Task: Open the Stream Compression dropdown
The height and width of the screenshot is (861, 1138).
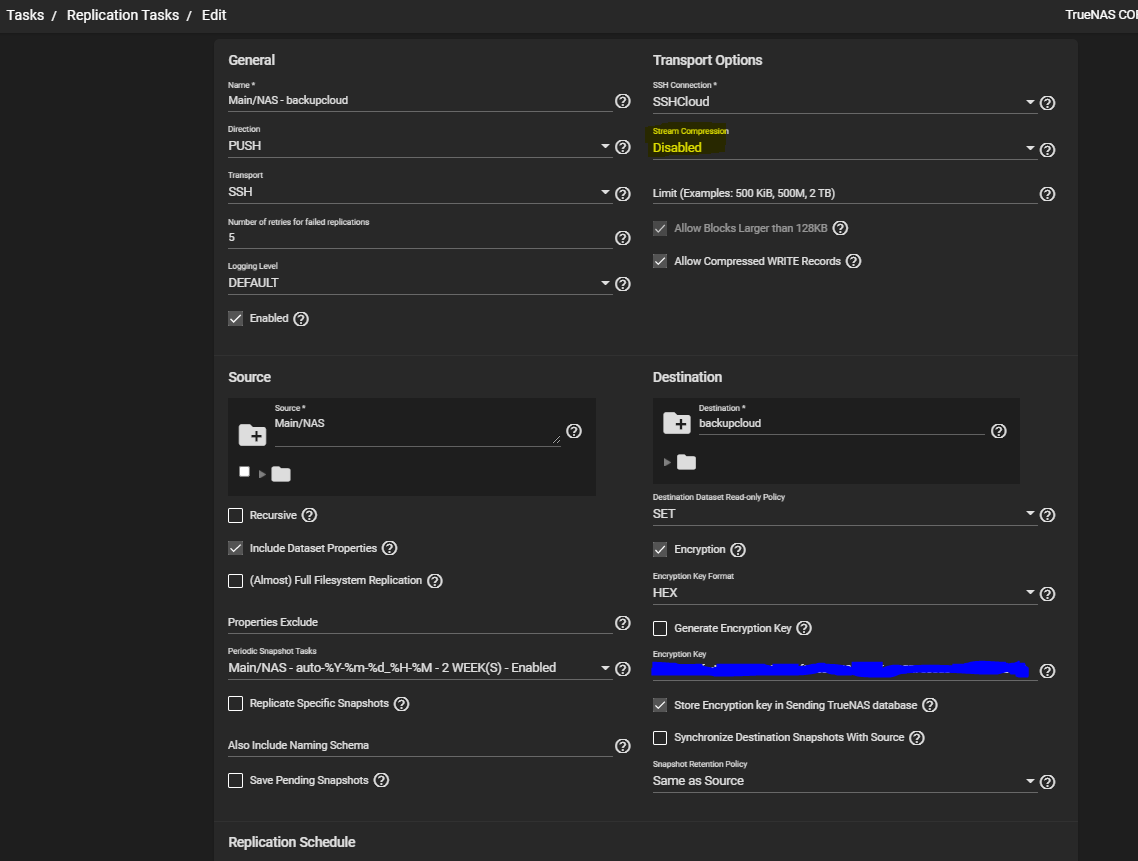Action: 845,148
